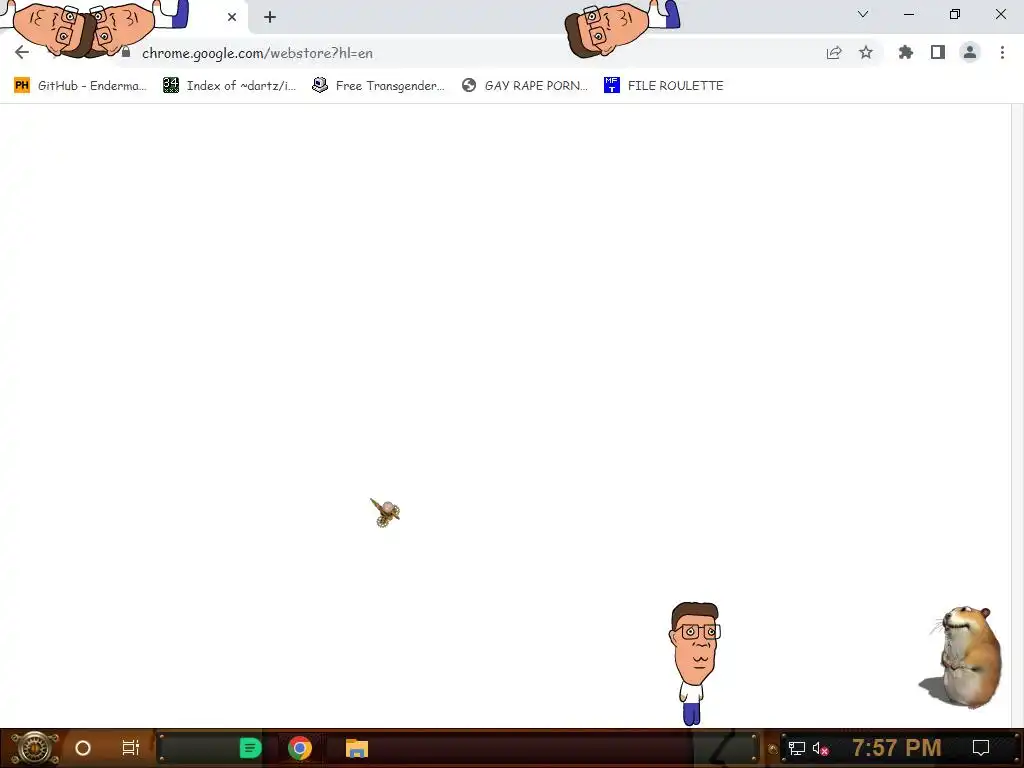This screenshot has height=768, width=1024.
Task: Close the current Chrome tab
Action: 232,17
